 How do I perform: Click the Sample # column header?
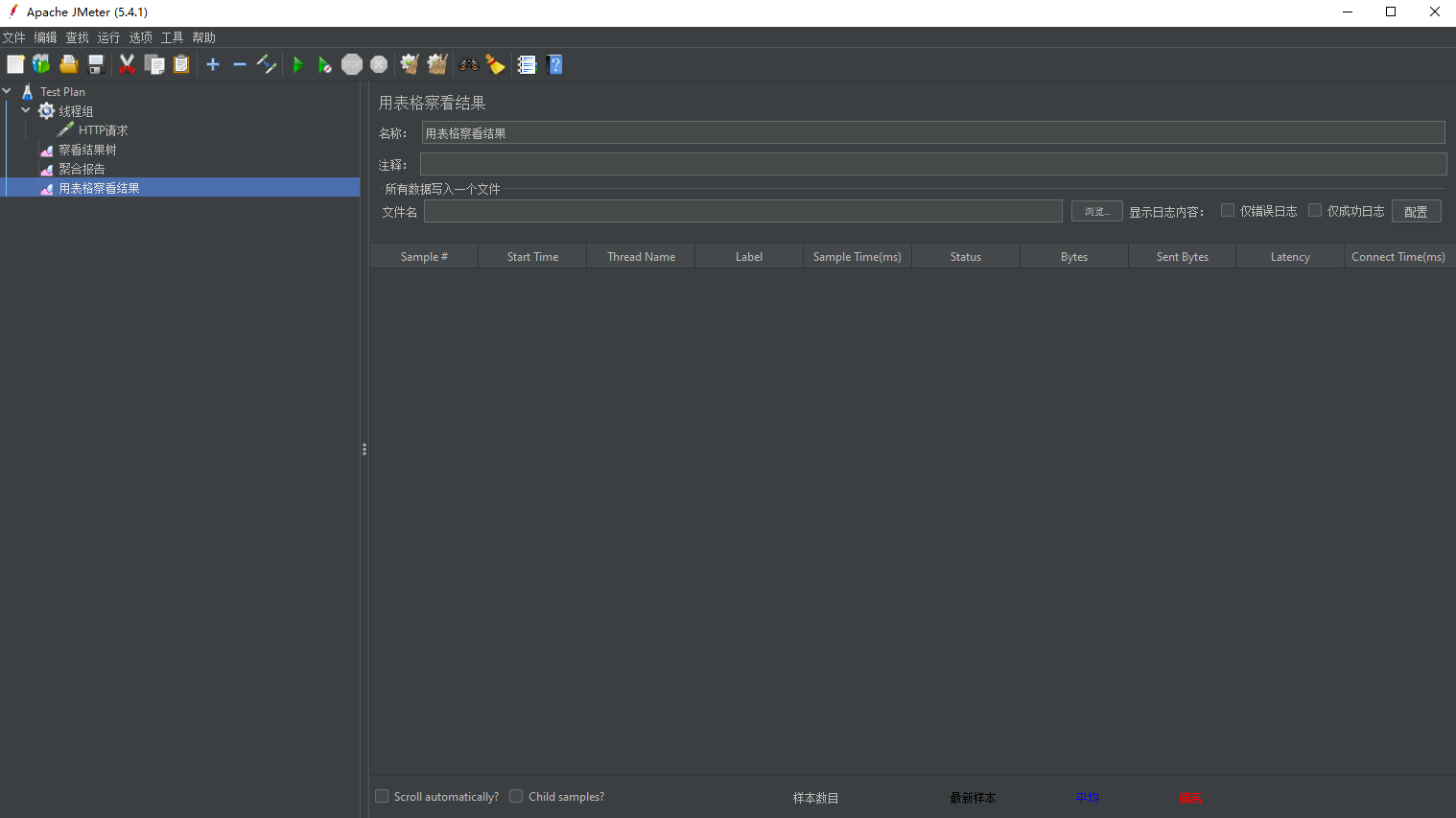tap(424, 256)
